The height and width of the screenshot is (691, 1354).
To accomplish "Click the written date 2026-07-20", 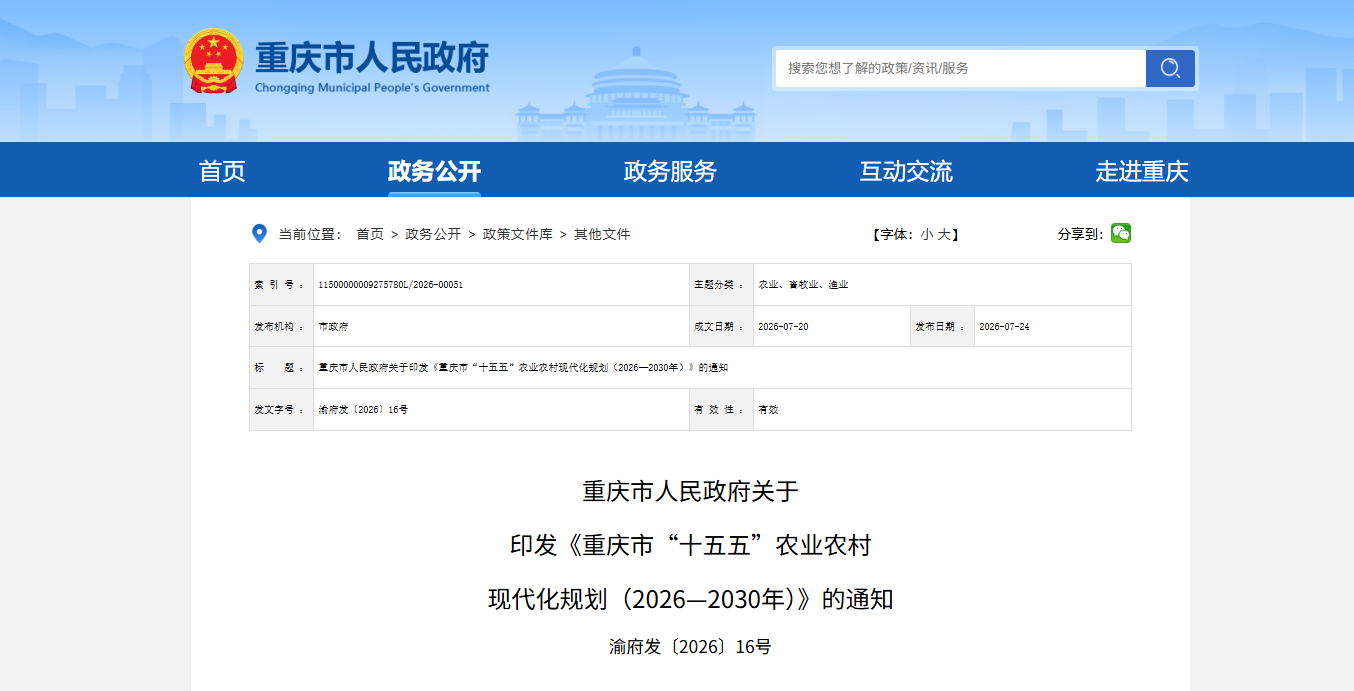I will point(783,327).
